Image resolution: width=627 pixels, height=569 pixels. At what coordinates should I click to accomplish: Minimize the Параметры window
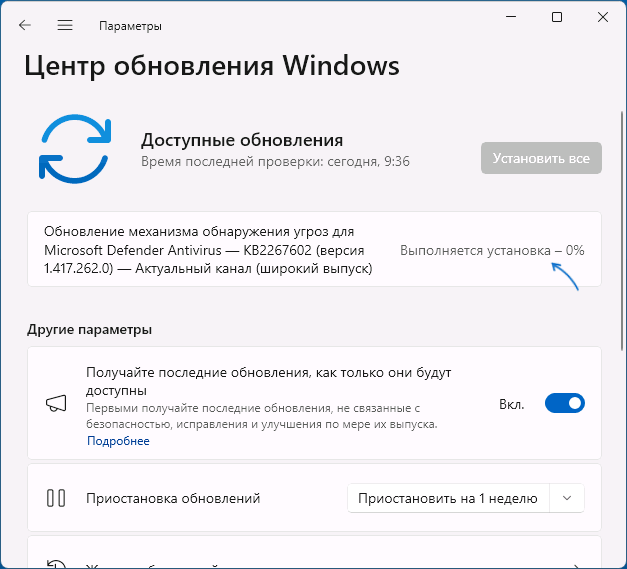pyautogui.click(x=511, y=17)
